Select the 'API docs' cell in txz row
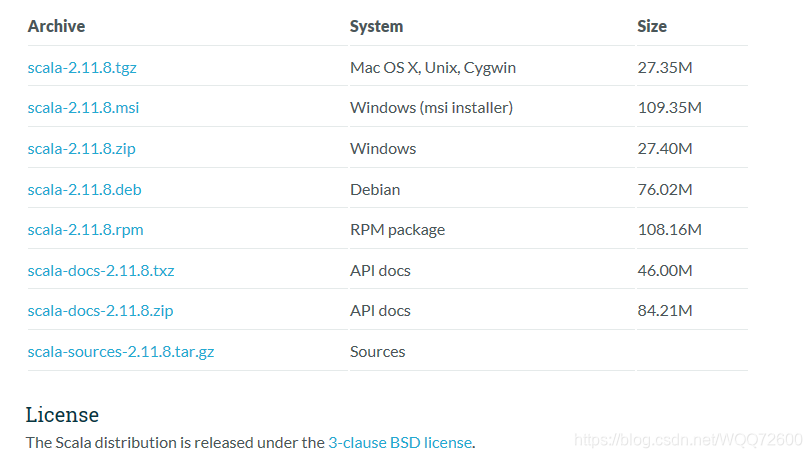The height and width of the screenshot is (458, 812). click(380, 270)
